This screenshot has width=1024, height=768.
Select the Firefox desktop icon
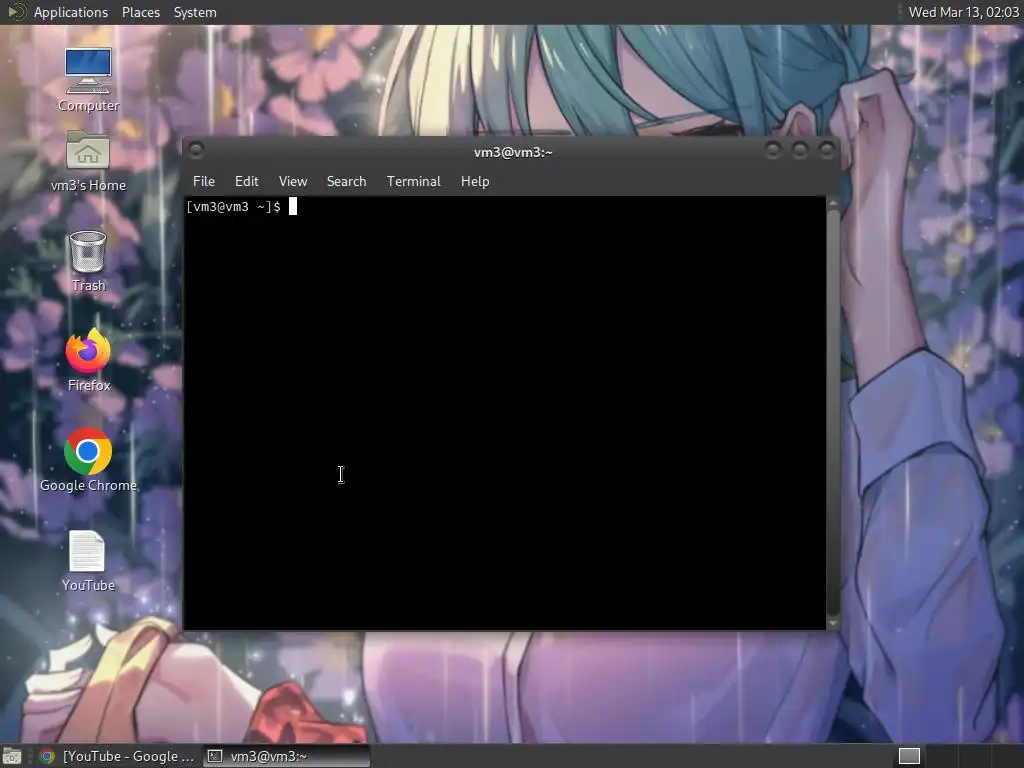click(88, 360)
